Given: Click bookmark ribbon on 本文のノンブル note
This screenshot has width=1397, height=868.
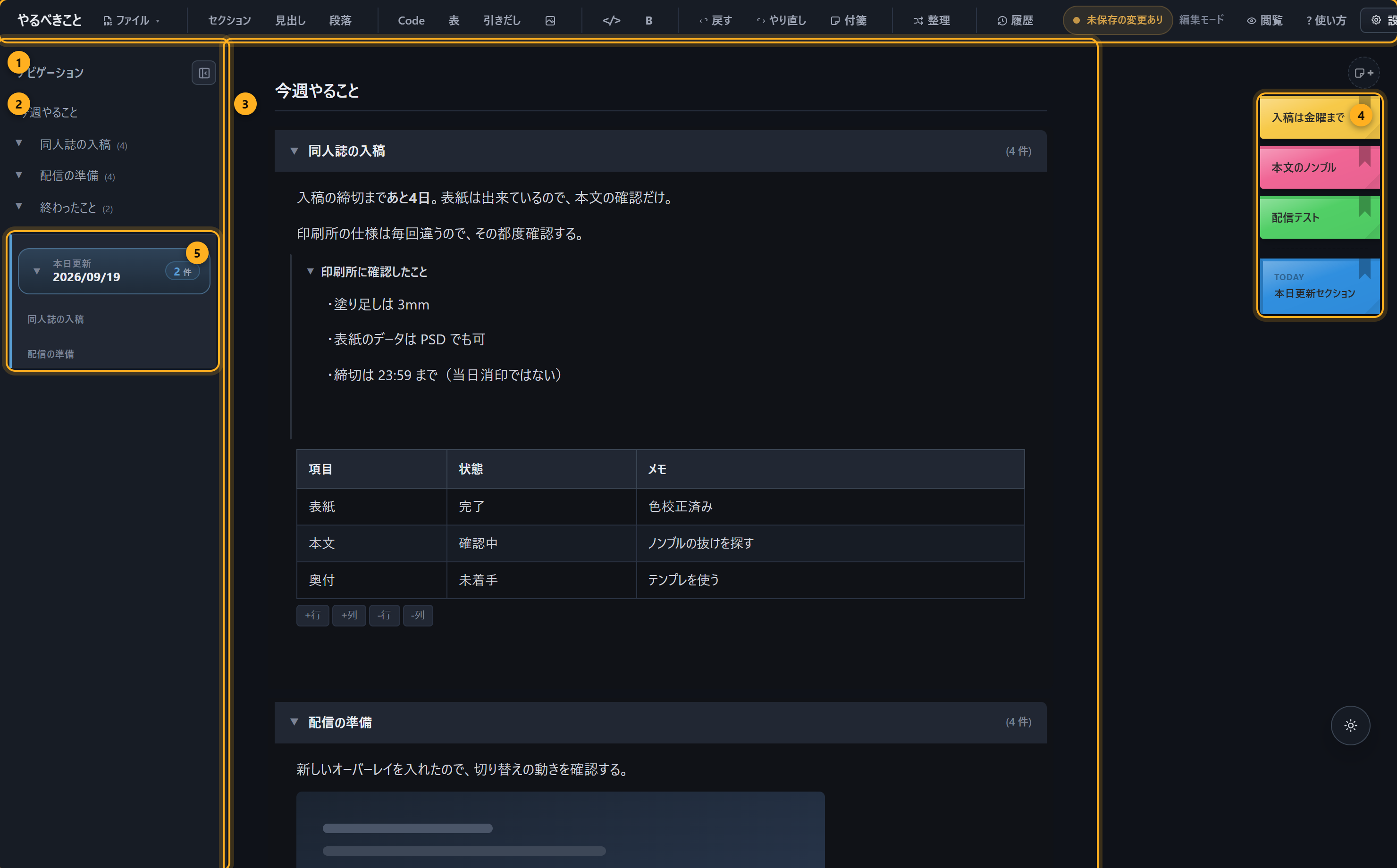Looking at the screenshot, I should point(1365,156).
